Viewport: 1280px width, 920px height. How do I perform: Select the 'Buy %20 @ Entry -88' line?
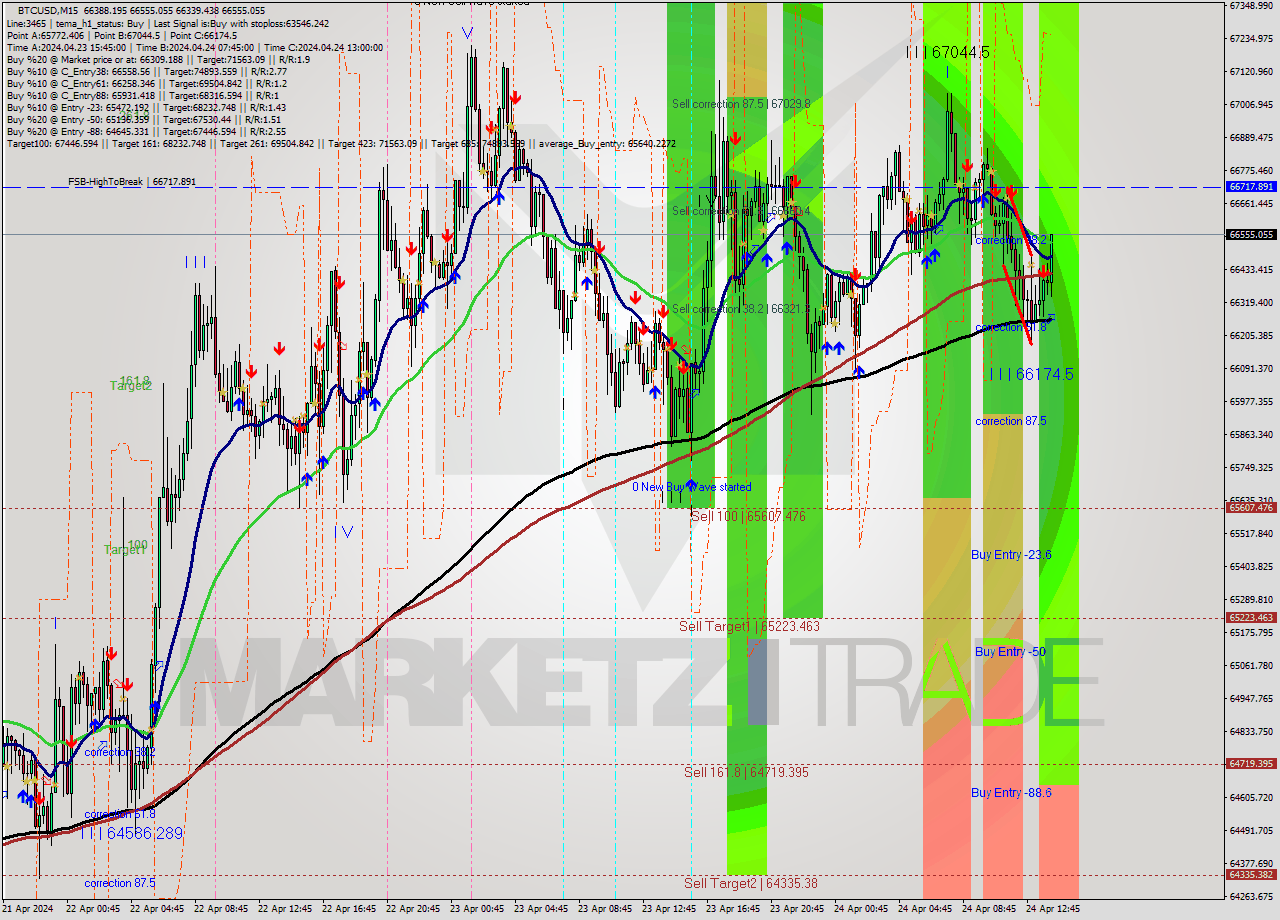(146, 132)
